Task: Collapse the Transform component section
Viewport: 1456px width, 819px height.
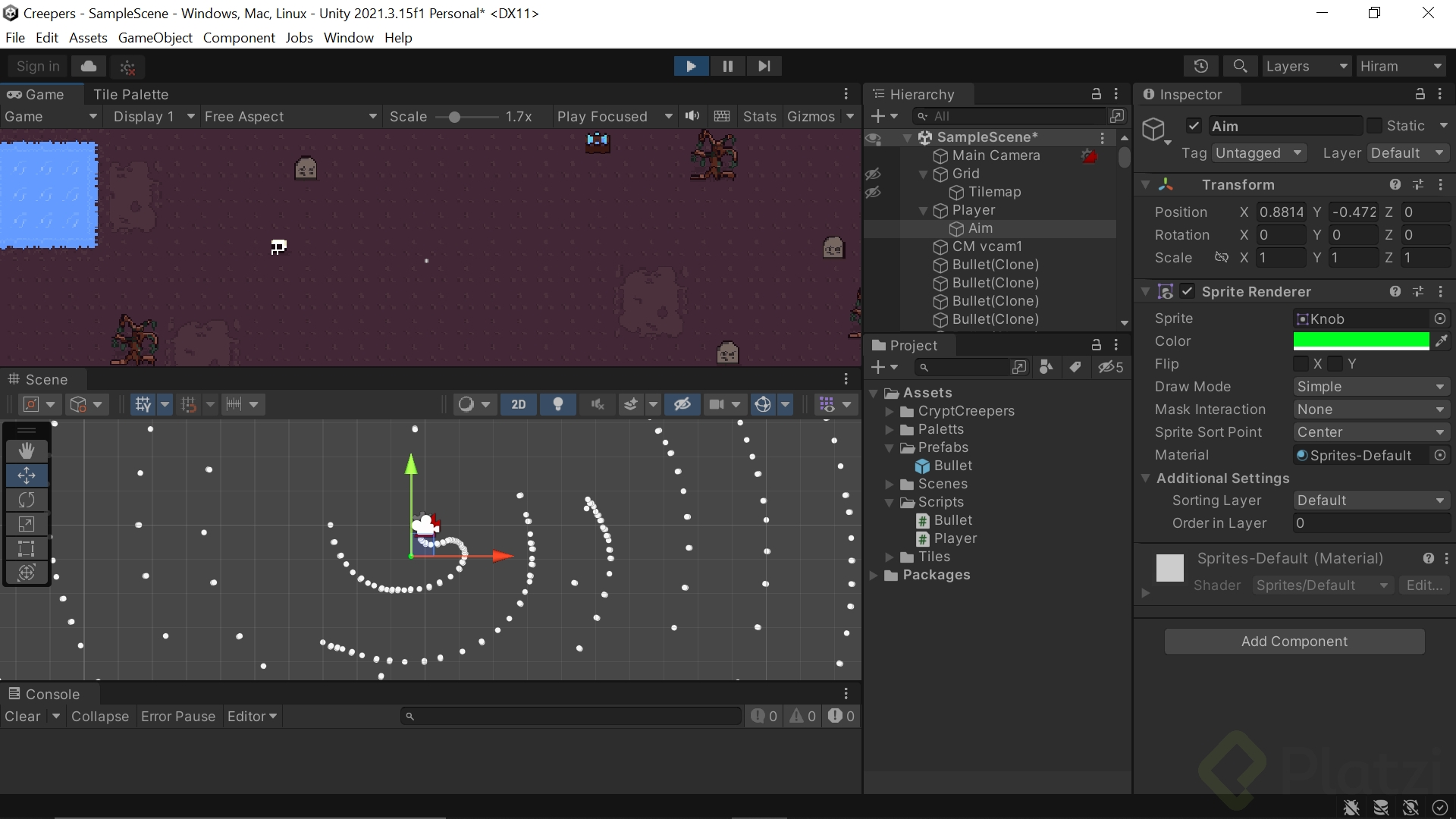Action: [x=1145, y=185]
